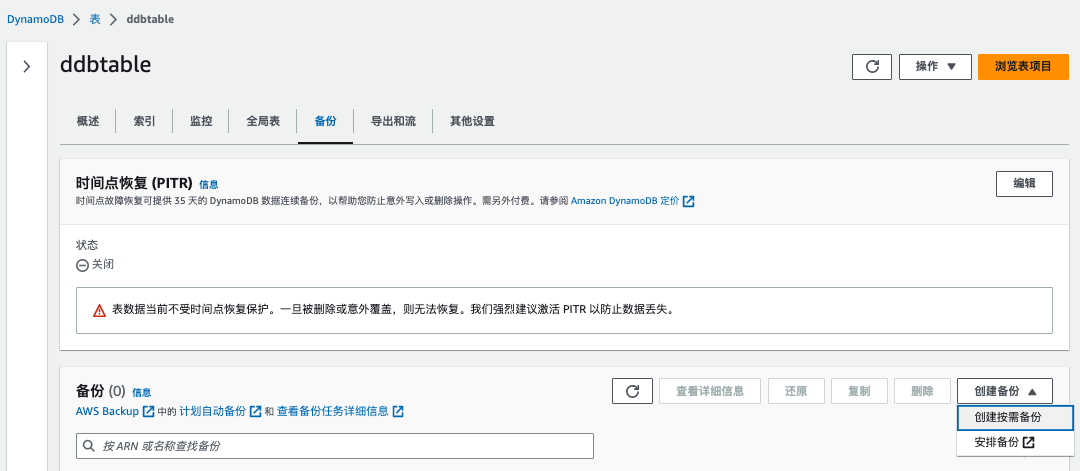
Task: Click external icon beside 查看备份任务详细信息
Action: 397,412
